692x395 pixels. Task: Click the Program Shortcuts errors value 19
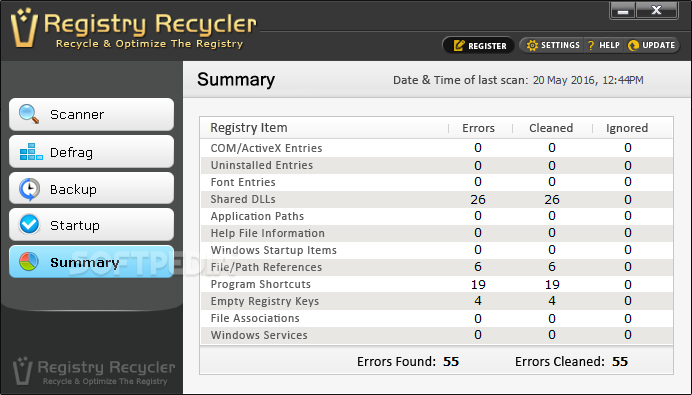click(478, 284)
